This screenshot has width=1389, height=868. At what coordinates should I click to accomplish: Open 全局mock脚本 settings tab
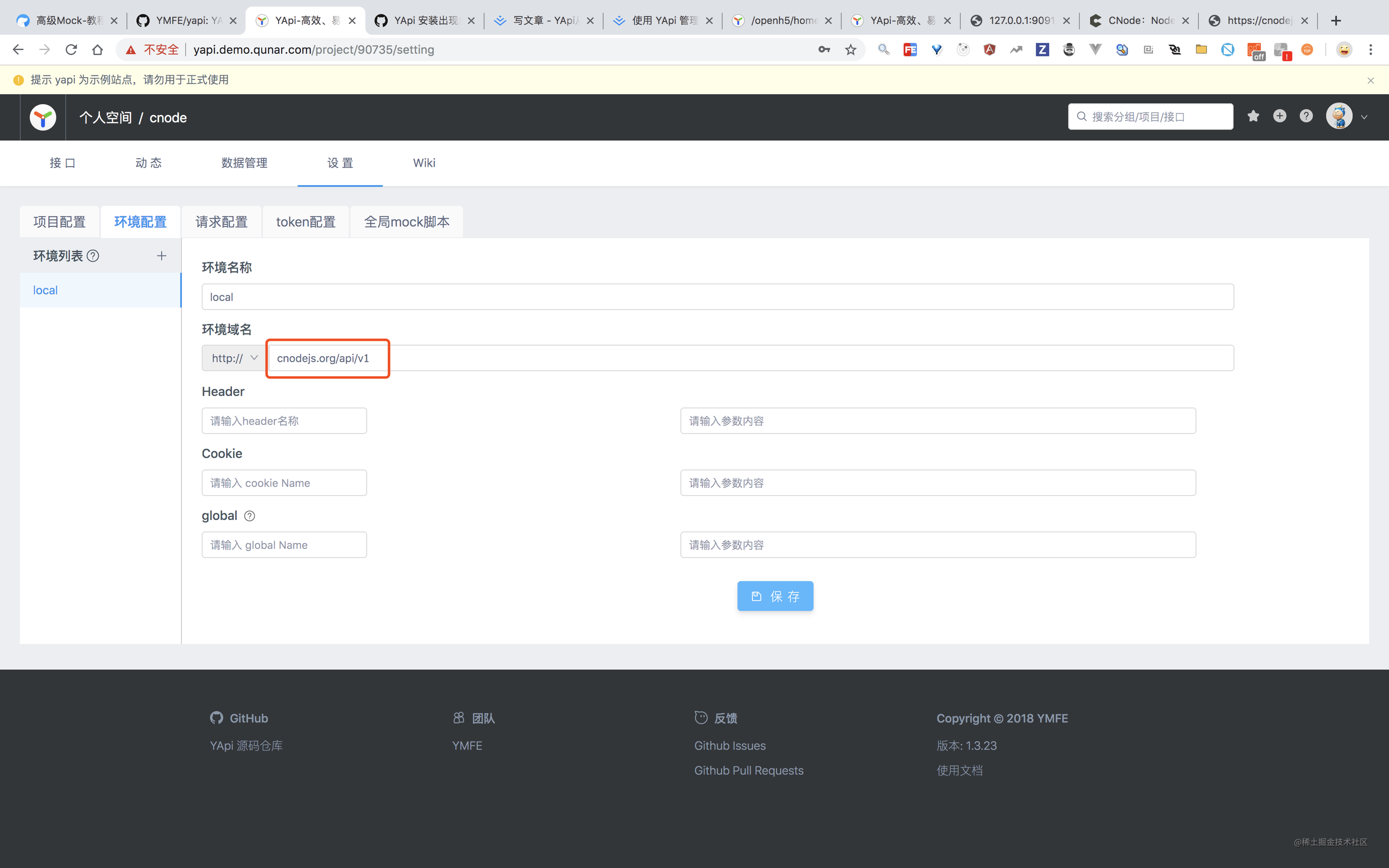[x=407, y=221]
